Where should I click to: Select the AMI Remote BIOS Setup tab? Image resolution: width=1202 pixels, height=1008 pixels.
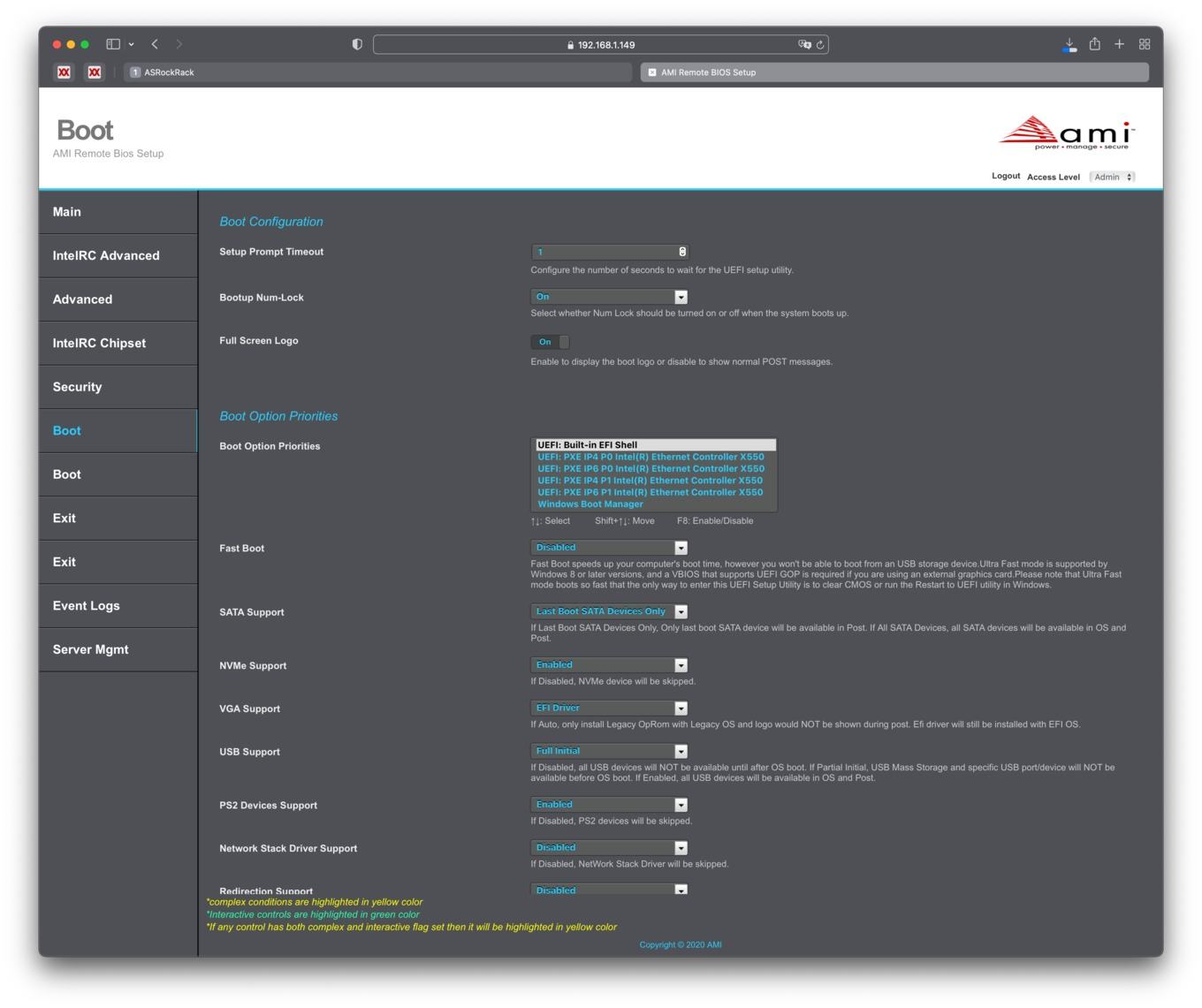coord(894,72)
